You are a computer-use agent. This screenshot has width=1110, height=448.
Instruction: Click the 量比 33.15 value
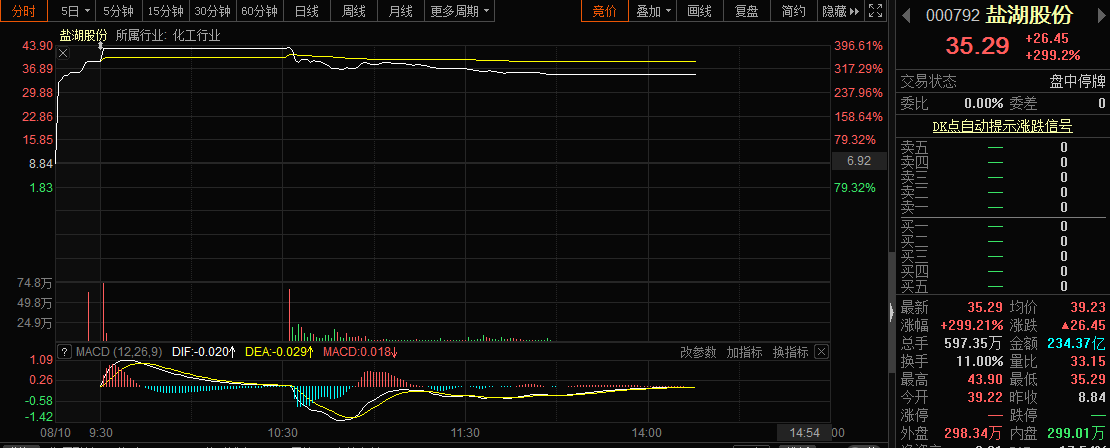(1087, 362)
